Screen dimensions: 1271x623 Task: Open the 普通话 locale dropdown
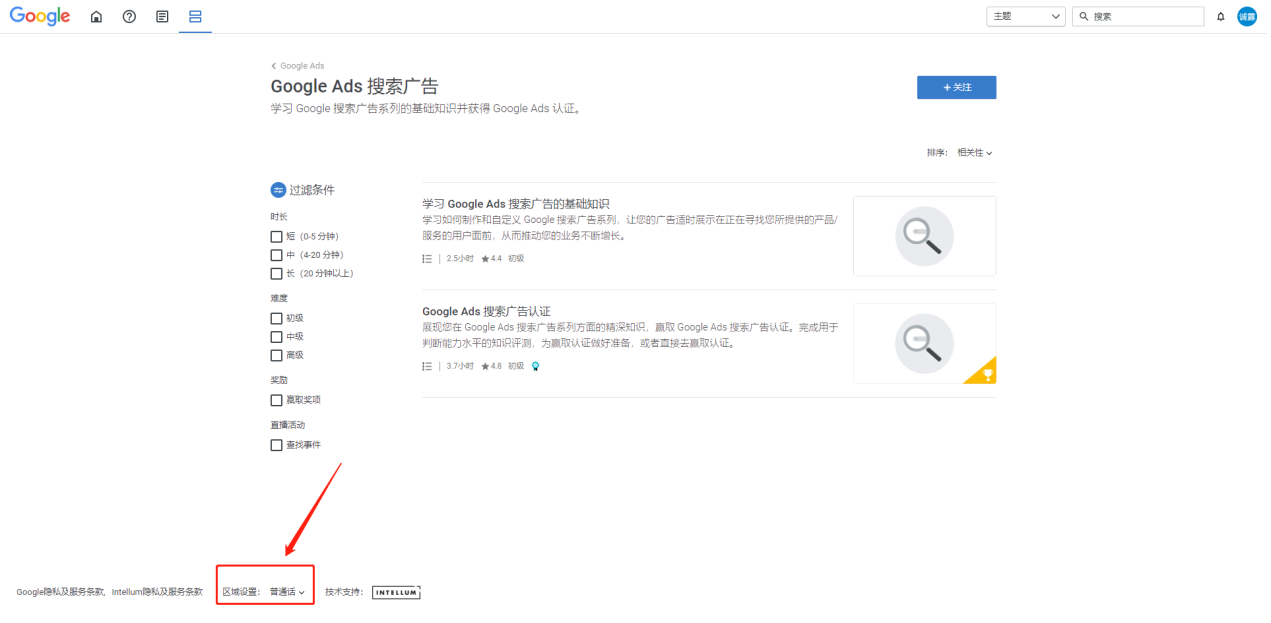point(287,592)
